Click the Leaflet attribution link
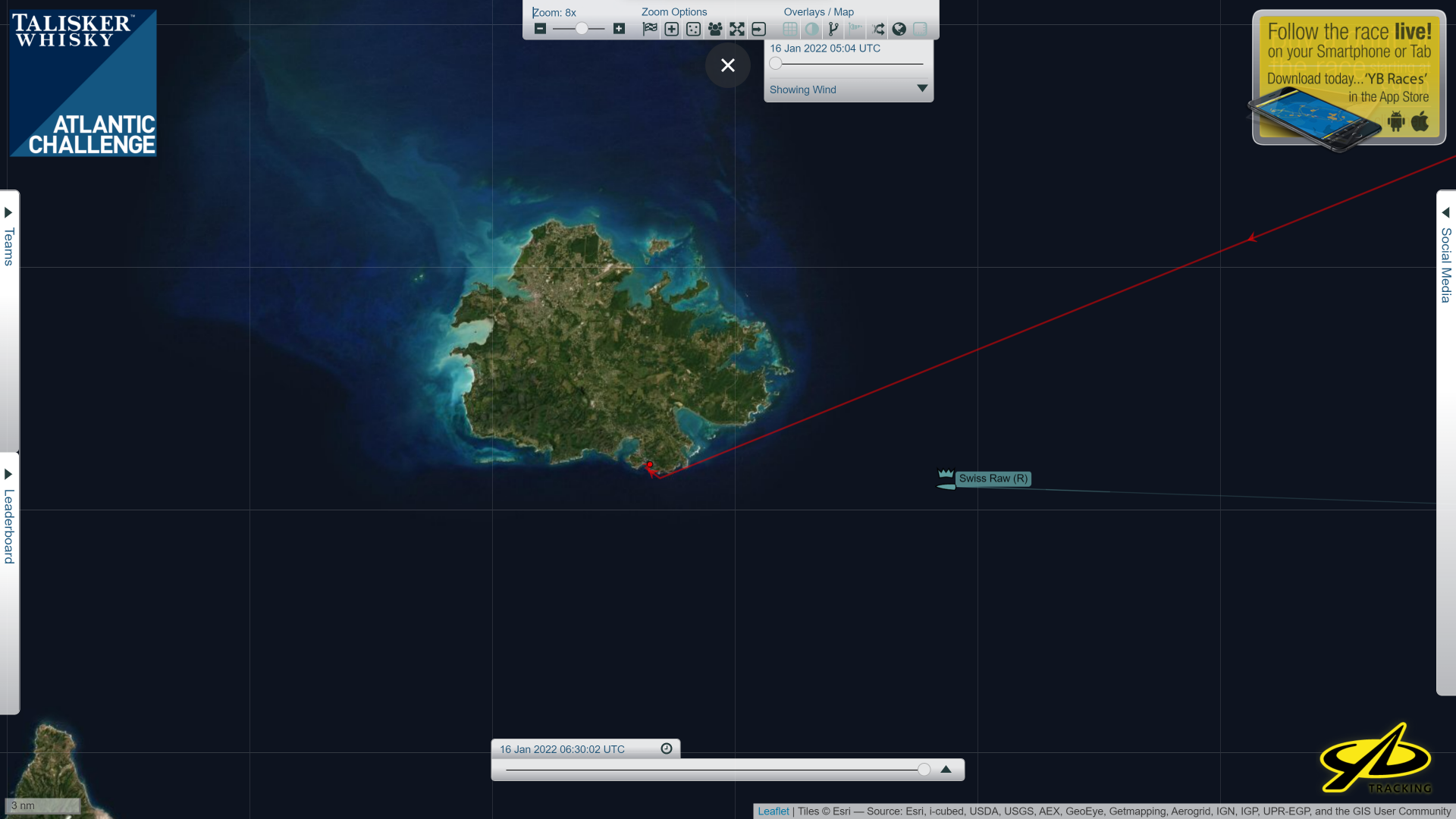This screenshot has height=819, width=1456. pyautogui.click(x=773, y=811)
